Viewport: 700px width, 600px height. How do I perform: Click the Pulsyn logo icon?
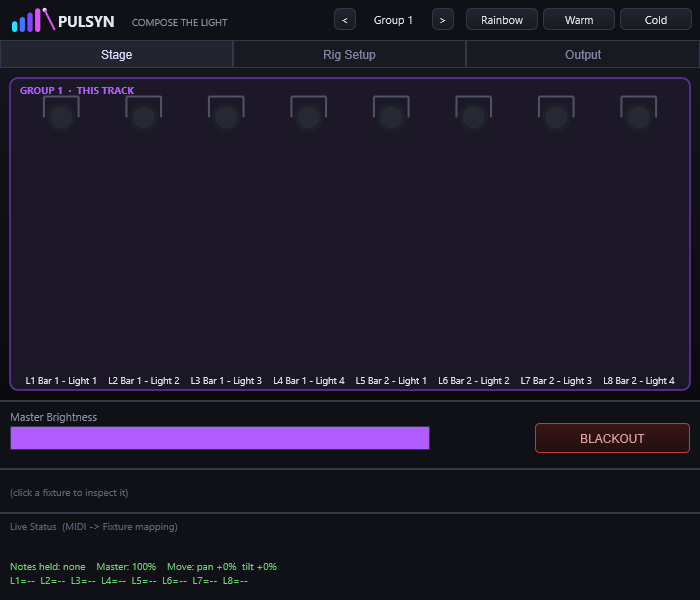33,20
